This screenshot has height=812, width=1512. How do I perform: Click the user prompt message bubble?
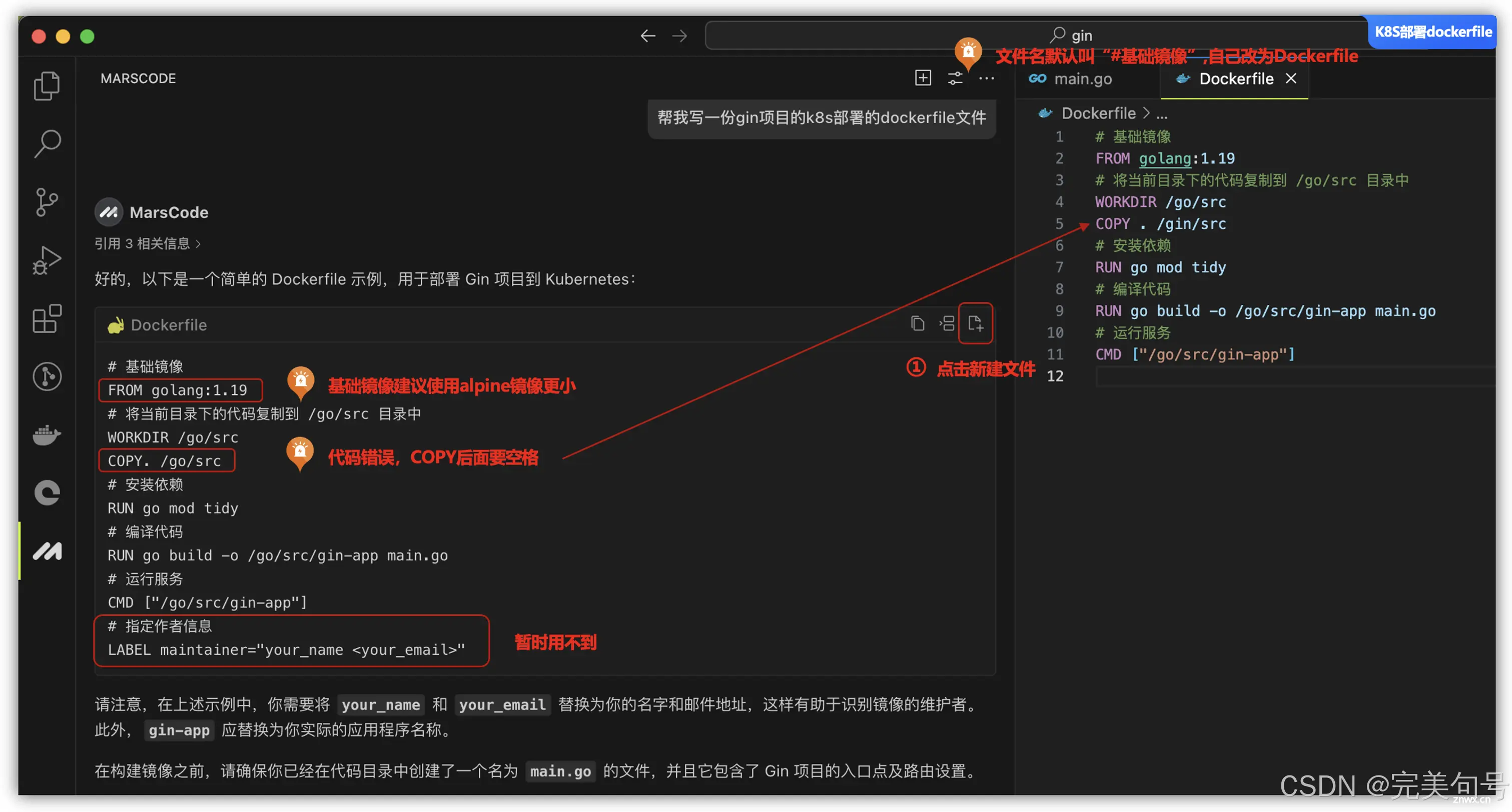[x=822, y=118]
